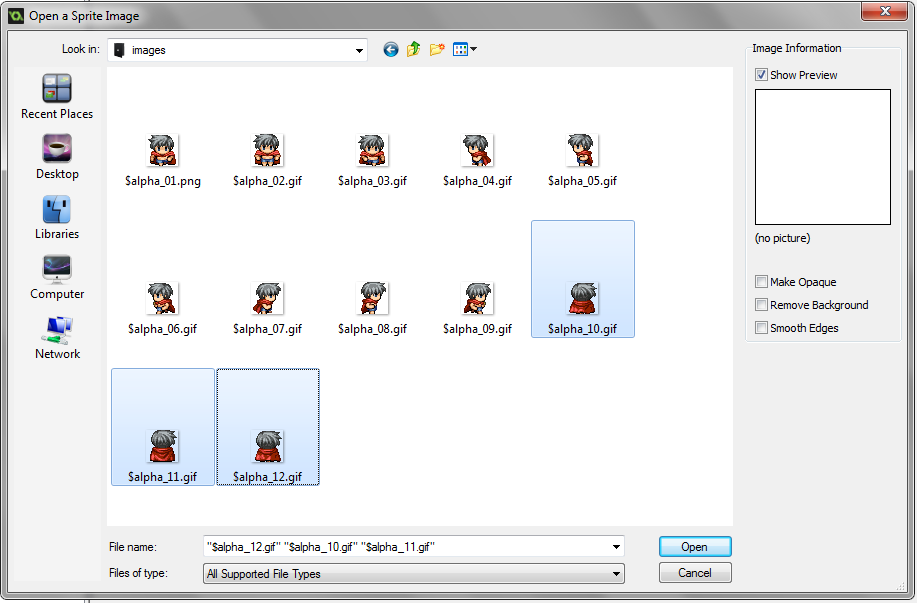Viewport: 917px width, 603px height.
Task: Select the $alpha_01.png thumbnail
Action: tap(162, 152)
